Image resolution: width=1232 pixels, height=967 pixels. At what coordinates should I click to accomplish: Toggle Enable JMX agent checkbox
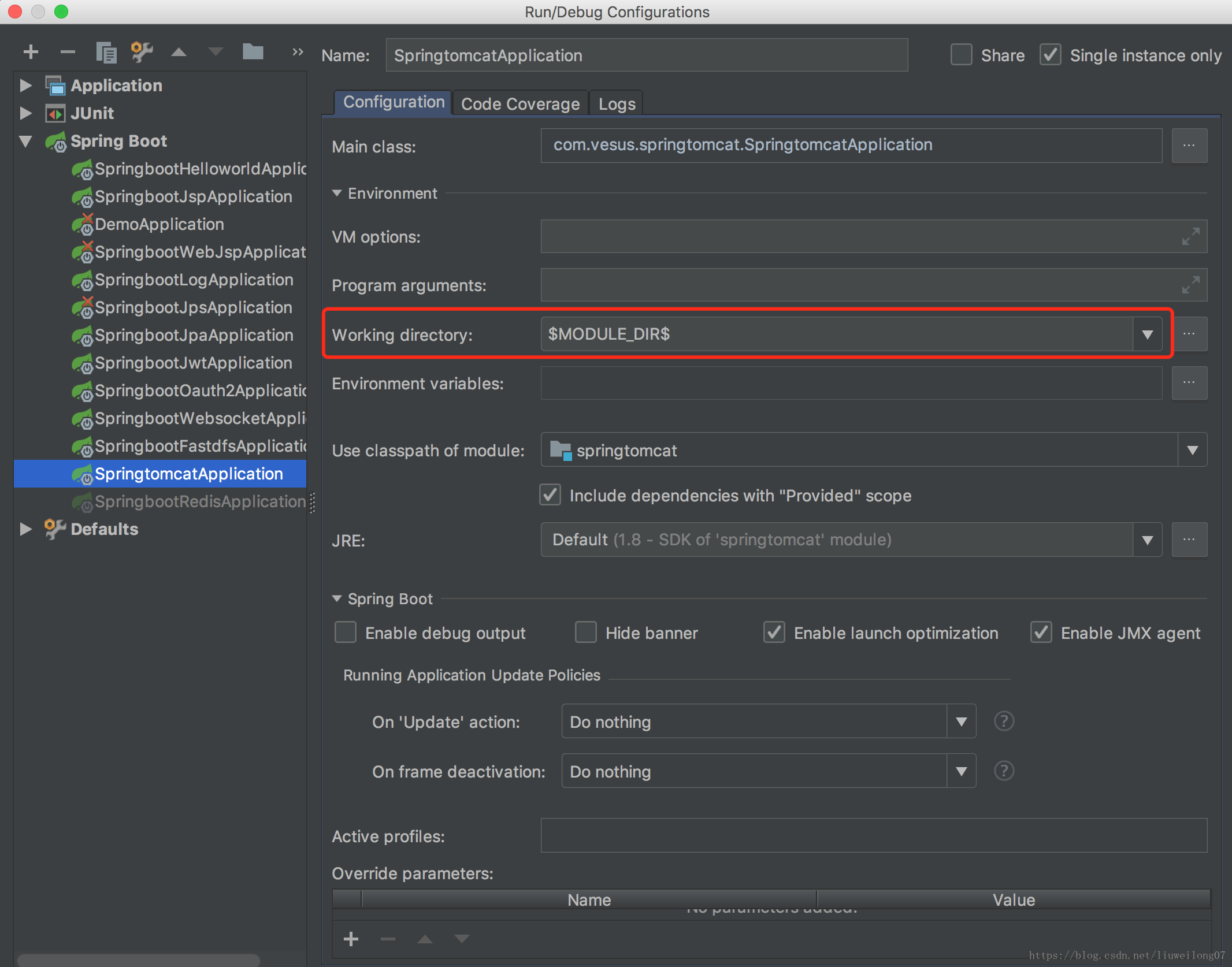[1041, 633]
